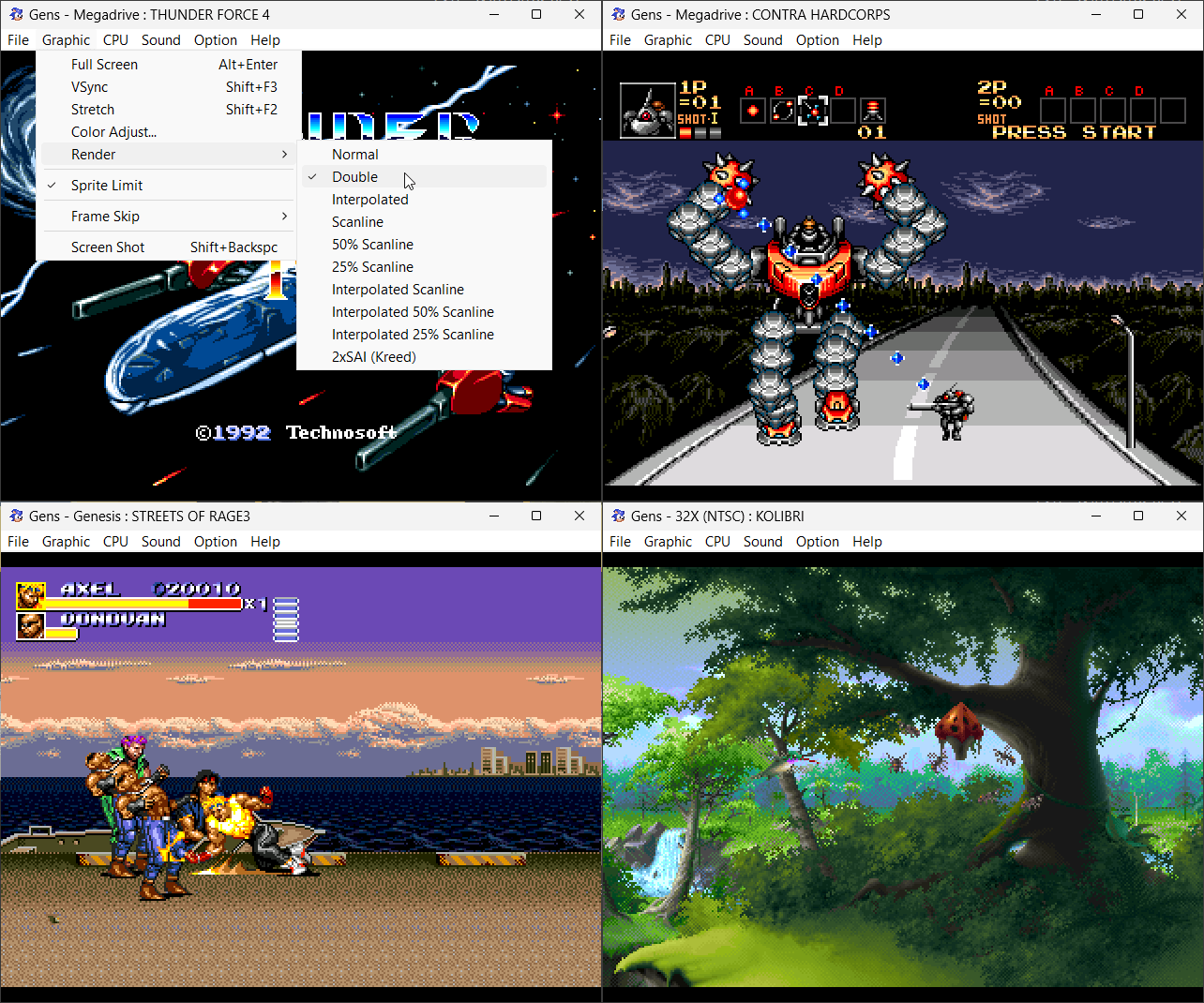The width and height of the screenshot is (1204, 1003).
Task: Click Contra weapon slot A icon for 1P
Action: coord(753,111)
